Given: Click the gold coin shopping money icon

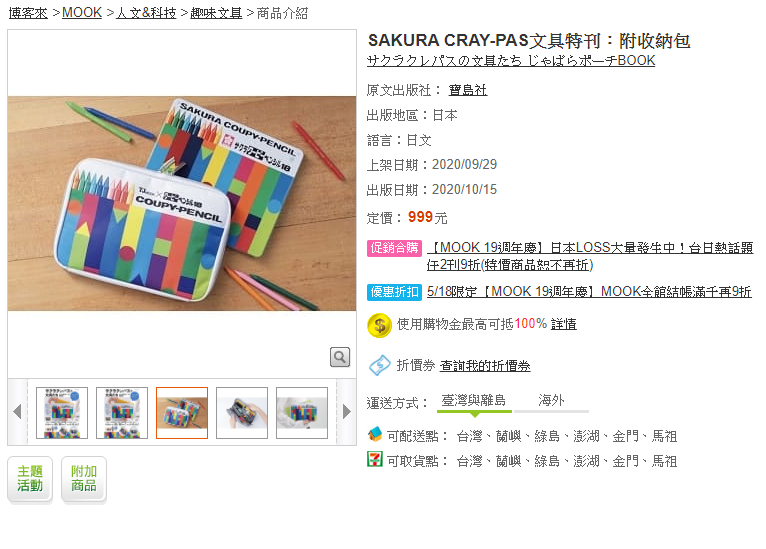Looking at the screenshot, I should point(379,325).
